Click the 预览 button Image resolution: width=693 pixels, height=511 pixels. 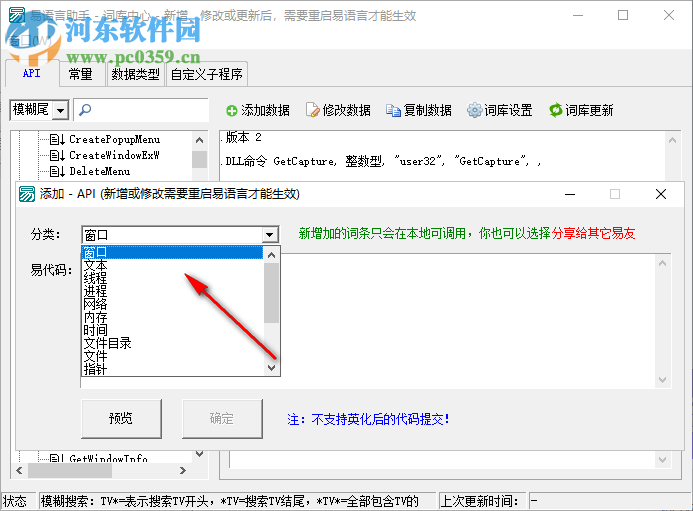coord(121,419)
